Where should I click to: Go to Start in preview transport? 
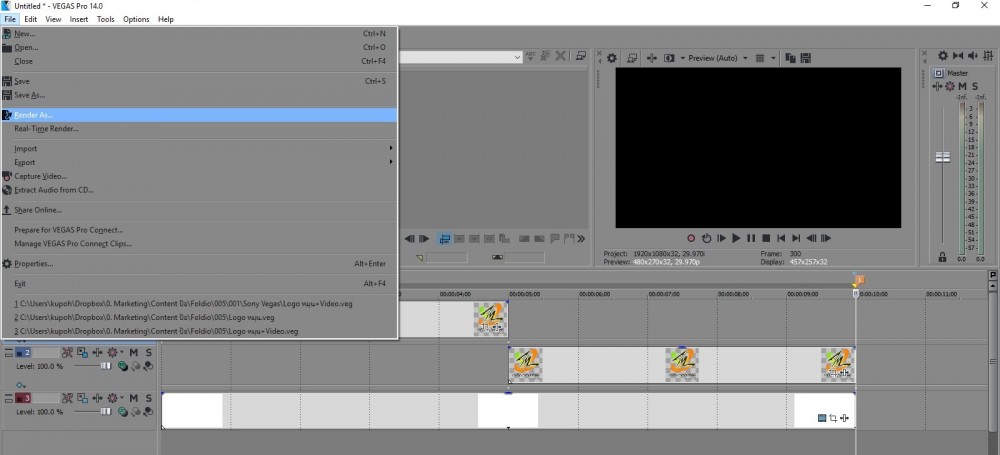click(x=781, y=238)
